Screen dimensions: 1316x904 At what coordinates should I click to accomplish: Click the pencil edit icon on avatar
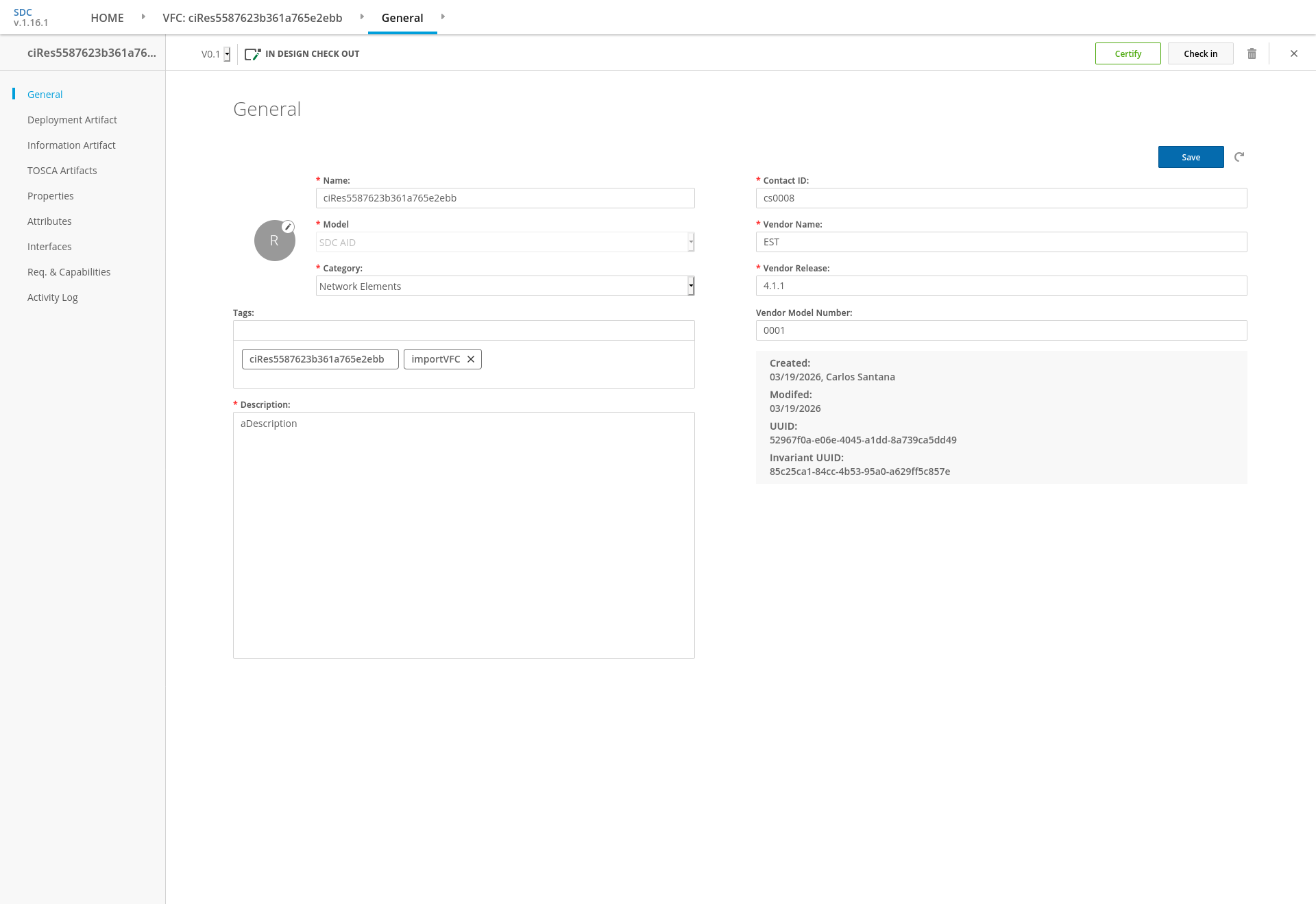click(289, 227)
